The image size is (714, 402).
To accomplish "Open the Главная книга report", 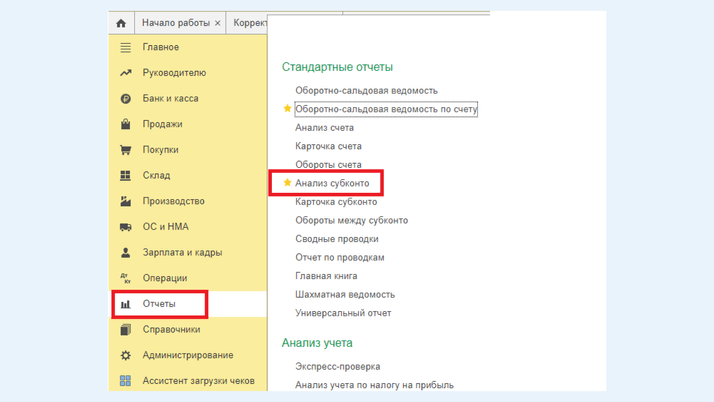I will click(326, 276).
